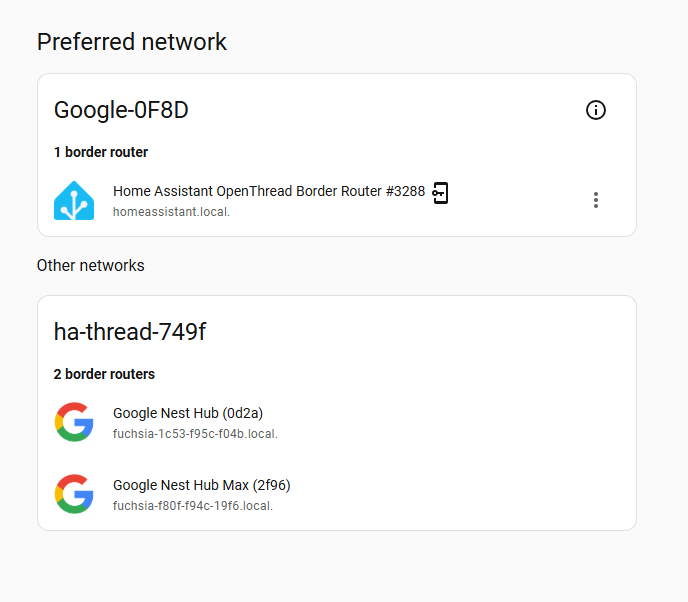Viewport: 688px width, 602px height.
Task: Click the "2 border routers" label
Action: pos(104,374)
